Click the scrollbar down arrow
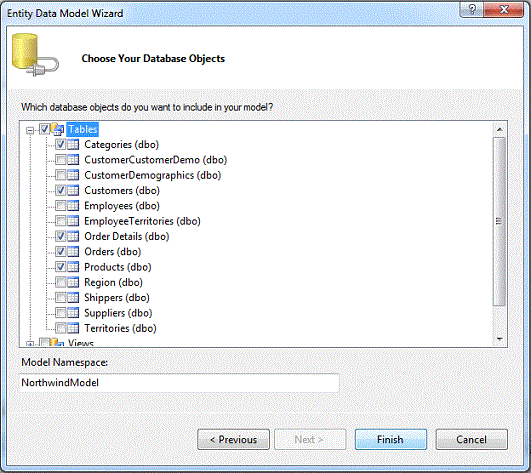The image size is (531, 473). 500,339
